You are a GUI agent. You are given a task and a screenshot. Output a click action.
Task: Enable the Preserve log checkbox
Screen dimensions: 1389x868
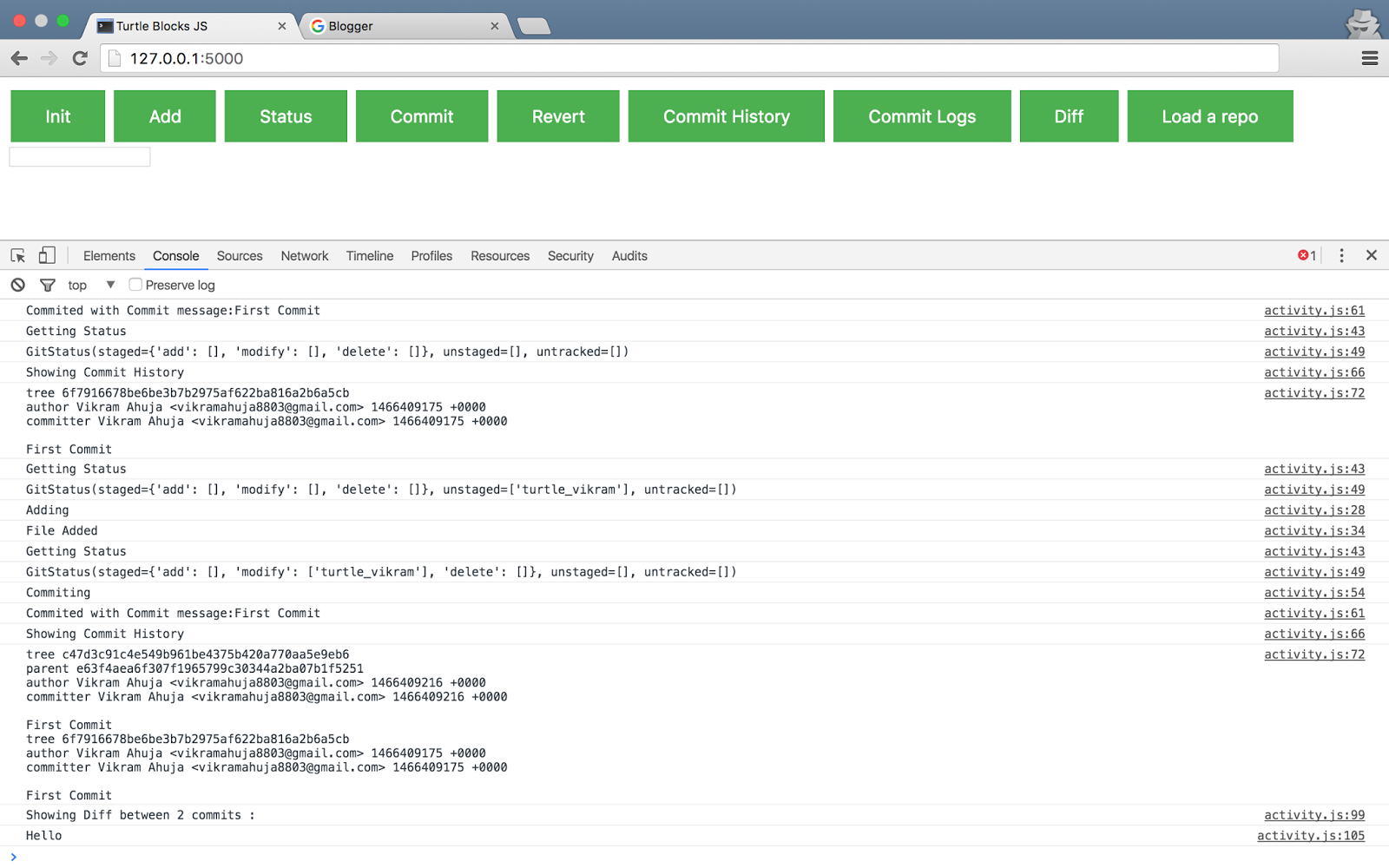tap(135, 285)
